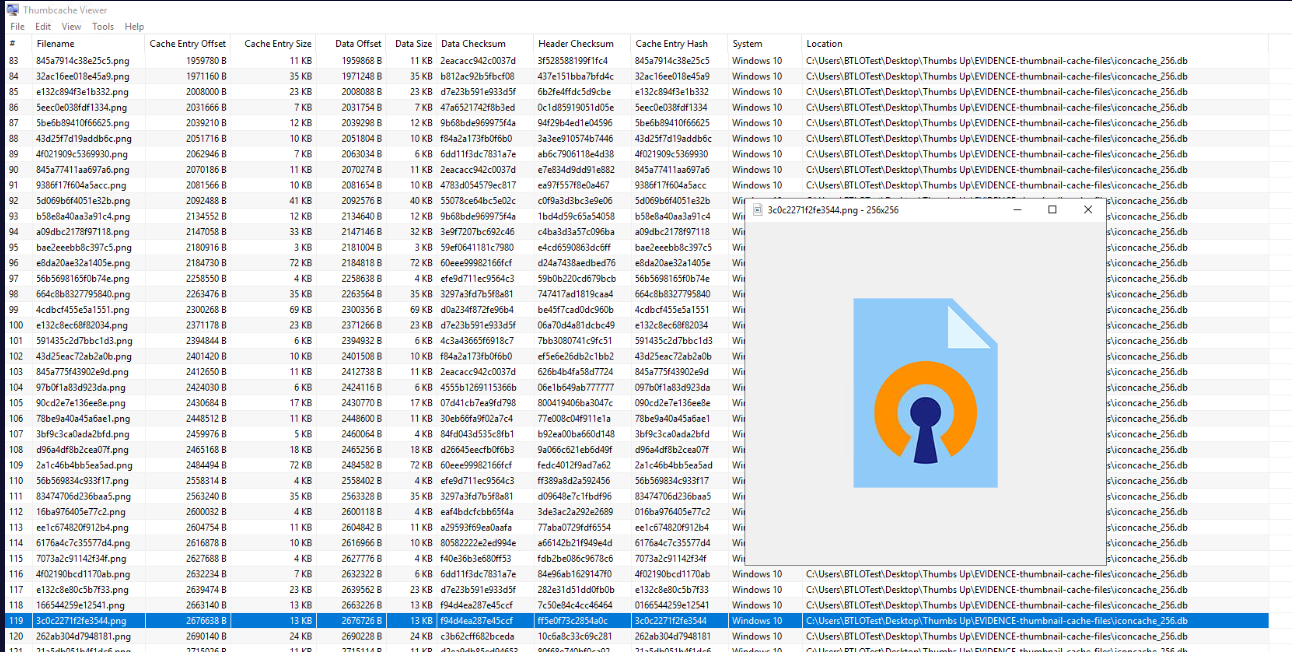
Task: Select row 166544259e12541.png
Action: (636, 605)
